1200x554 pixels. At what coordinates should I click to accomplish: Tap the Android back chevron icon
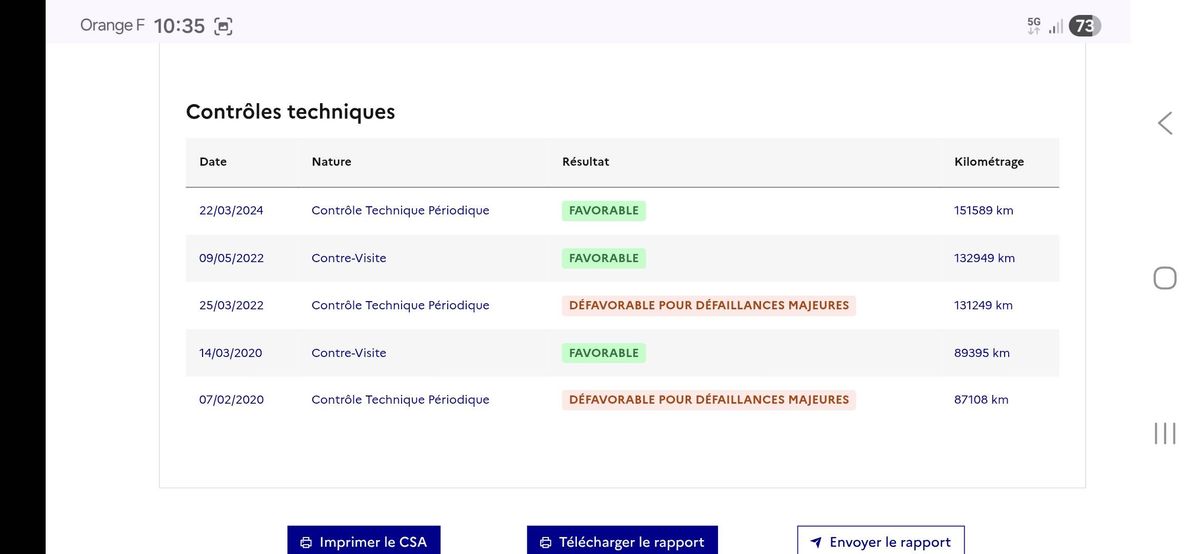(x=1165, y=123)
